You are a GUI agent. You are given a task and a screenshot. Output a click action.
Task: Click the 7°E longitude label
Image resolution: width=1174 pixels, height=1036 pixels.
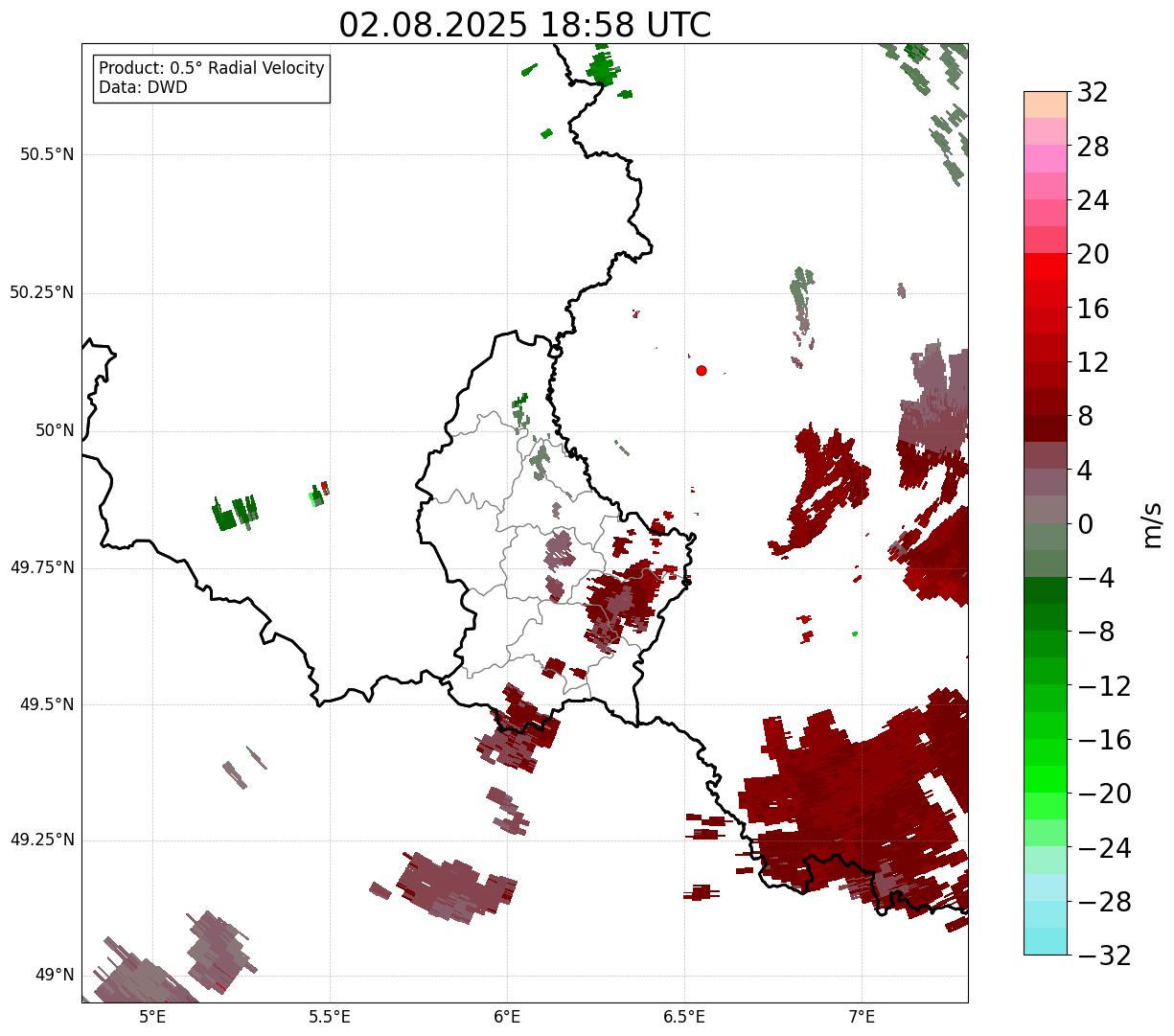pos(862,1017)
